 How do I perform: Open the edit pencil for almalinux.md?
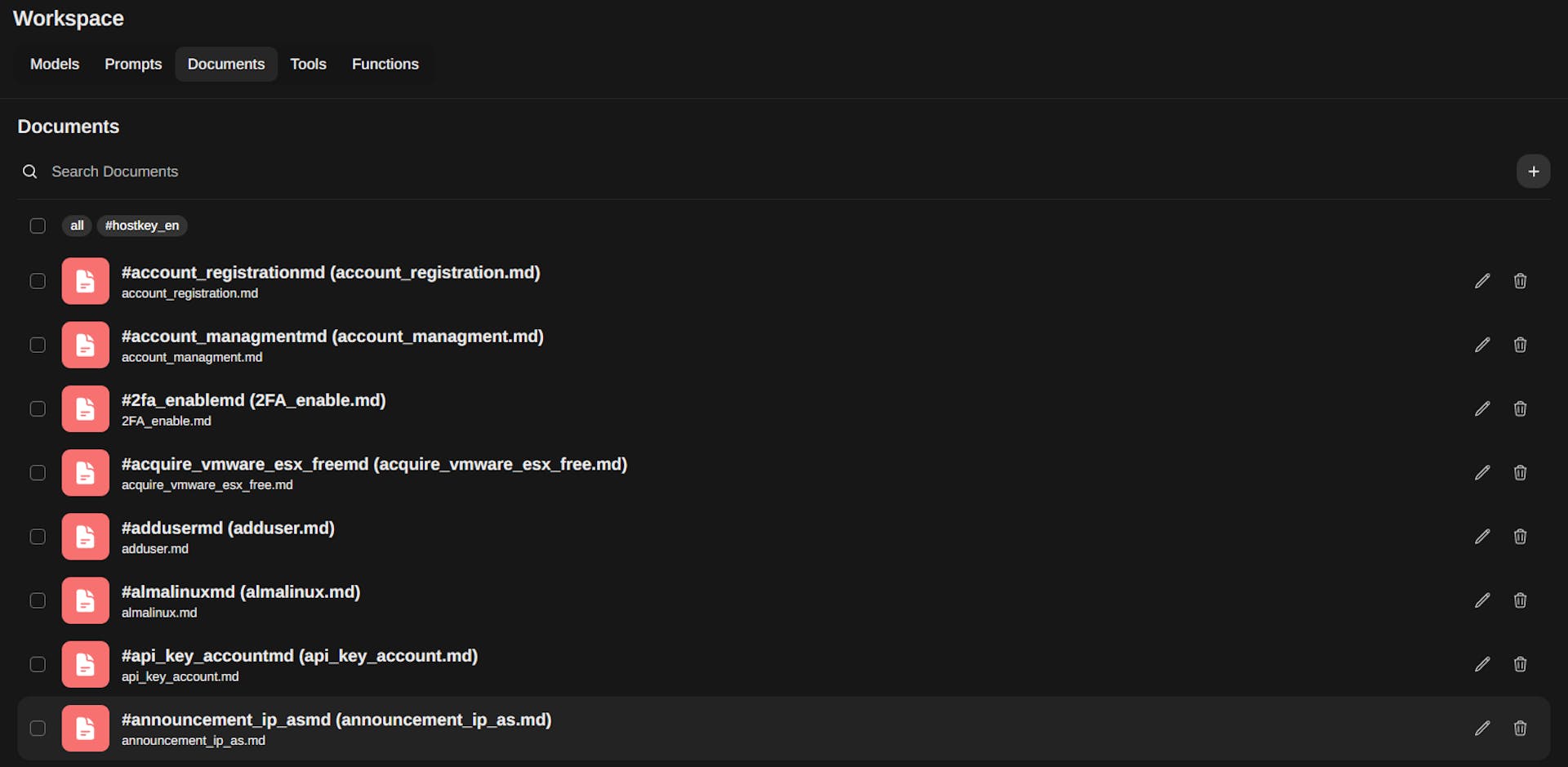(x=1483, y=600)
